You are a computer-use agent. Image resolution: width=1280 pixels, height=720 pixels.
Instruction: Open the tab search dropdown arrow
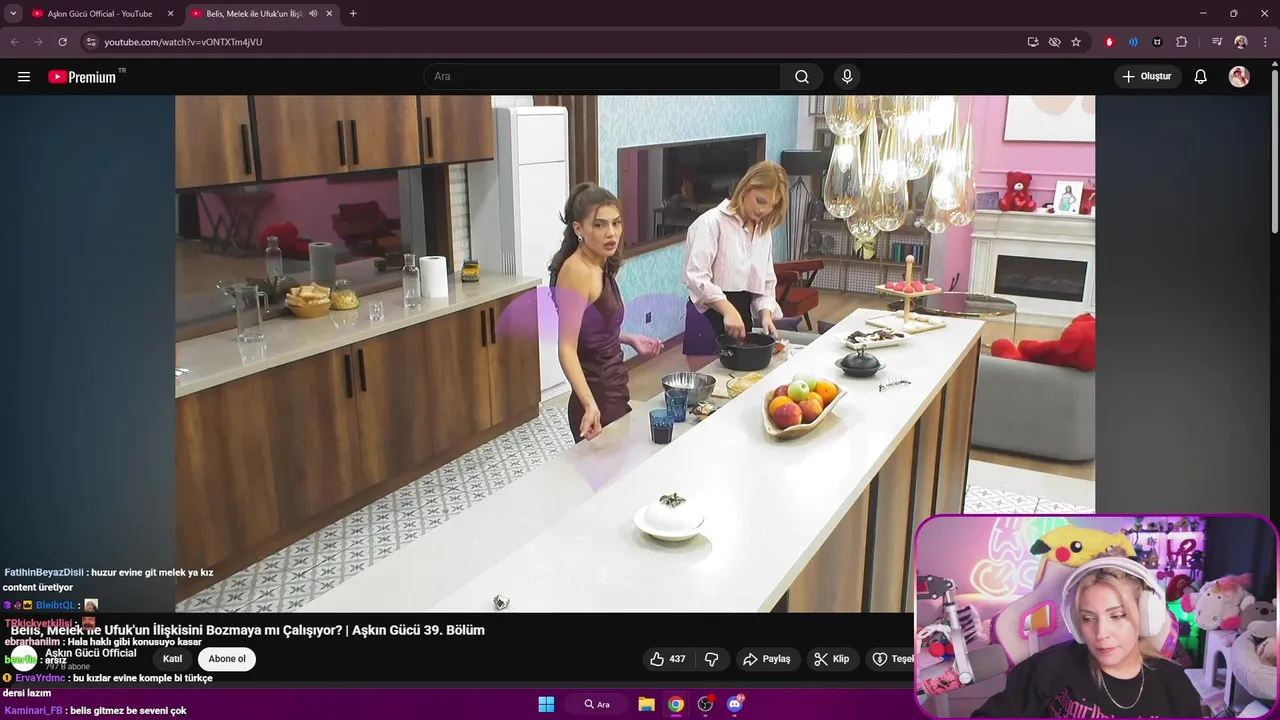point(13,14)
